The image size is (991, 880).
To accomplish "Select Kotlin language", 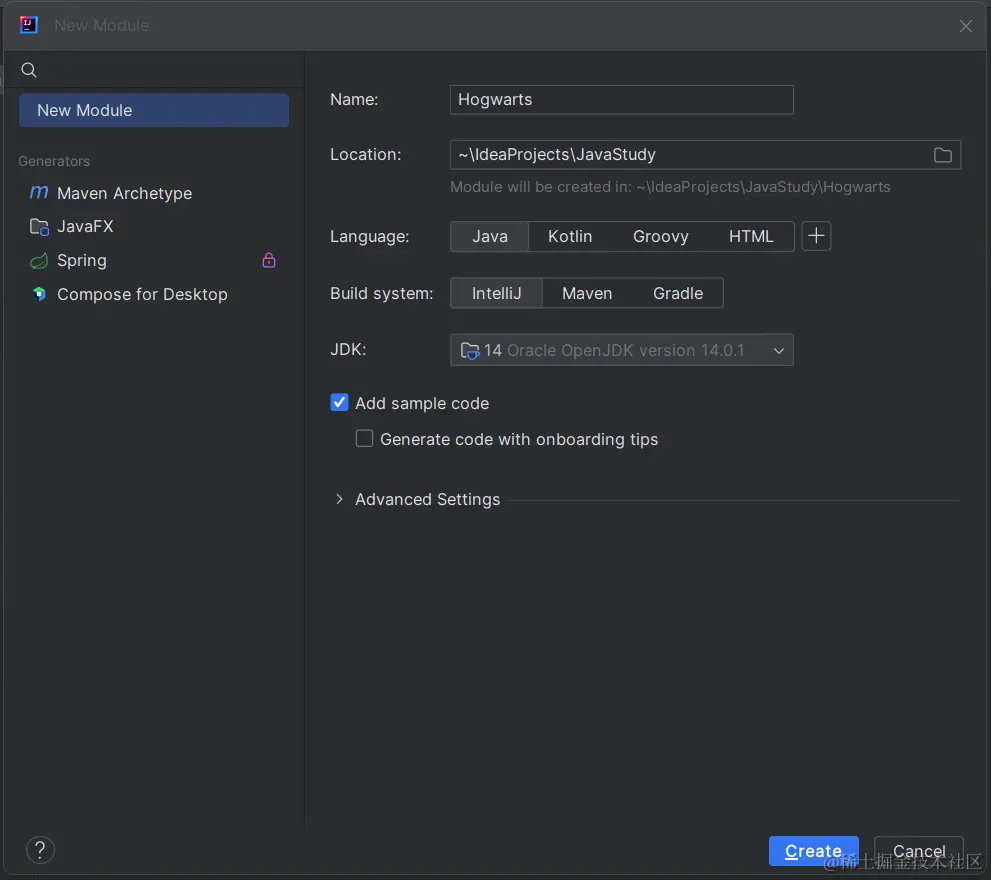I will tap(569, 236).
